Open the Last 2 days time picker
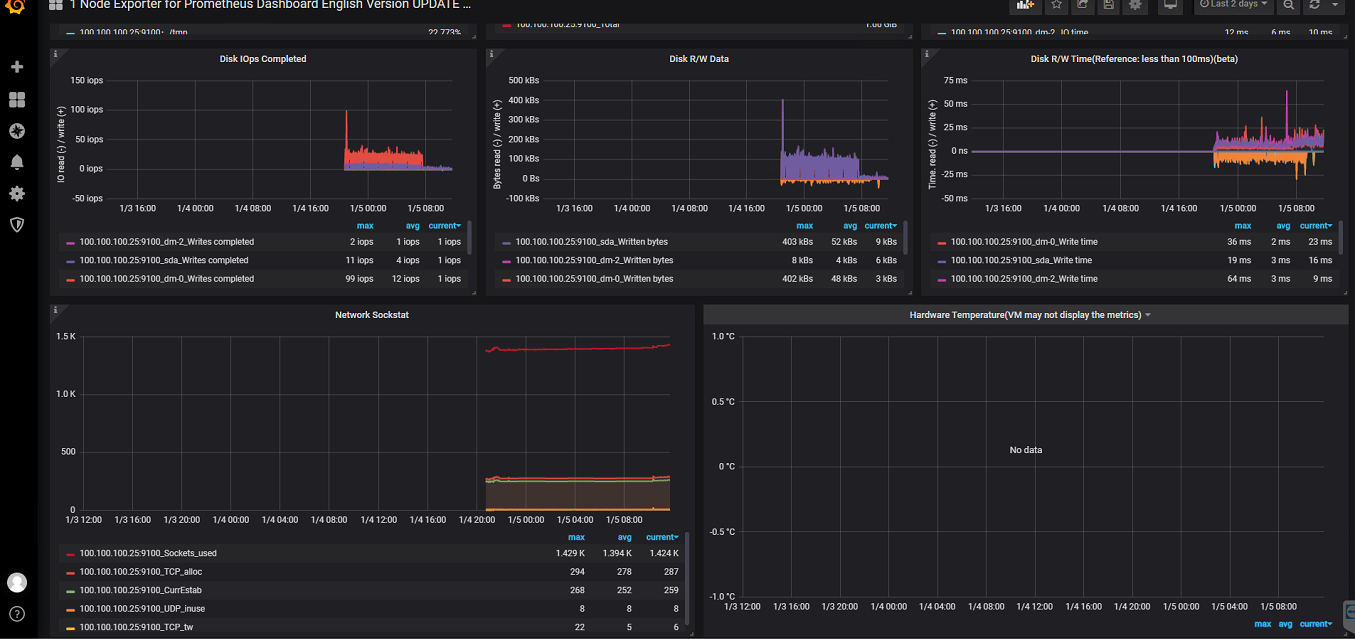Image resolution: width=1355 pixels, height=639 pixels. pyautogui.click(x=1233, y=6)
